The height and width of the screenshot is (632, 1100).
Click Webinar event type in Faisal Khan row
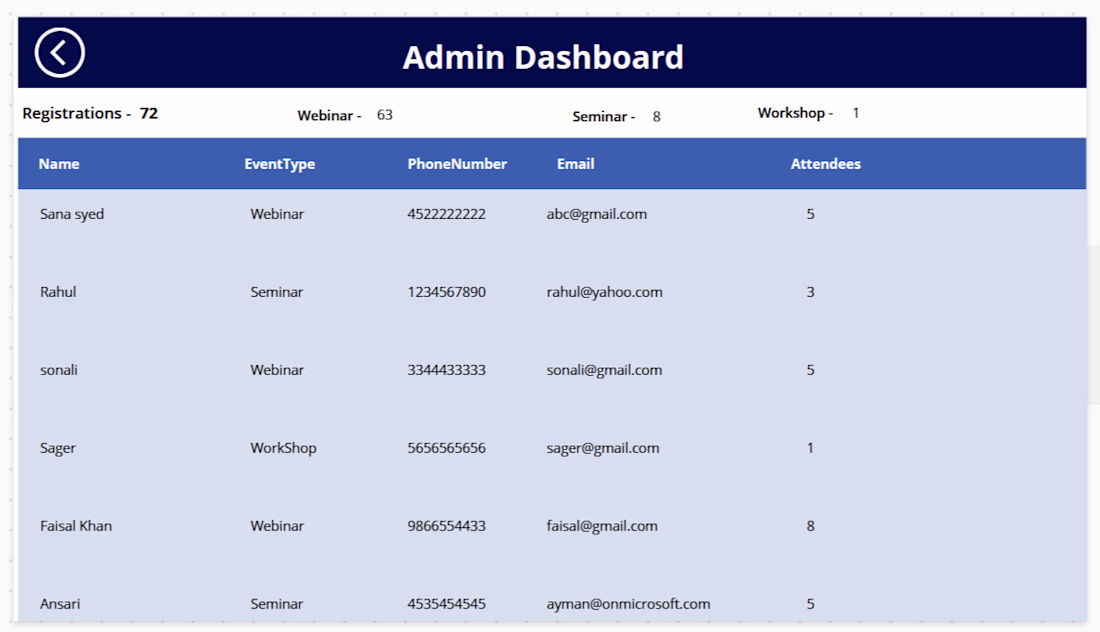277,525
